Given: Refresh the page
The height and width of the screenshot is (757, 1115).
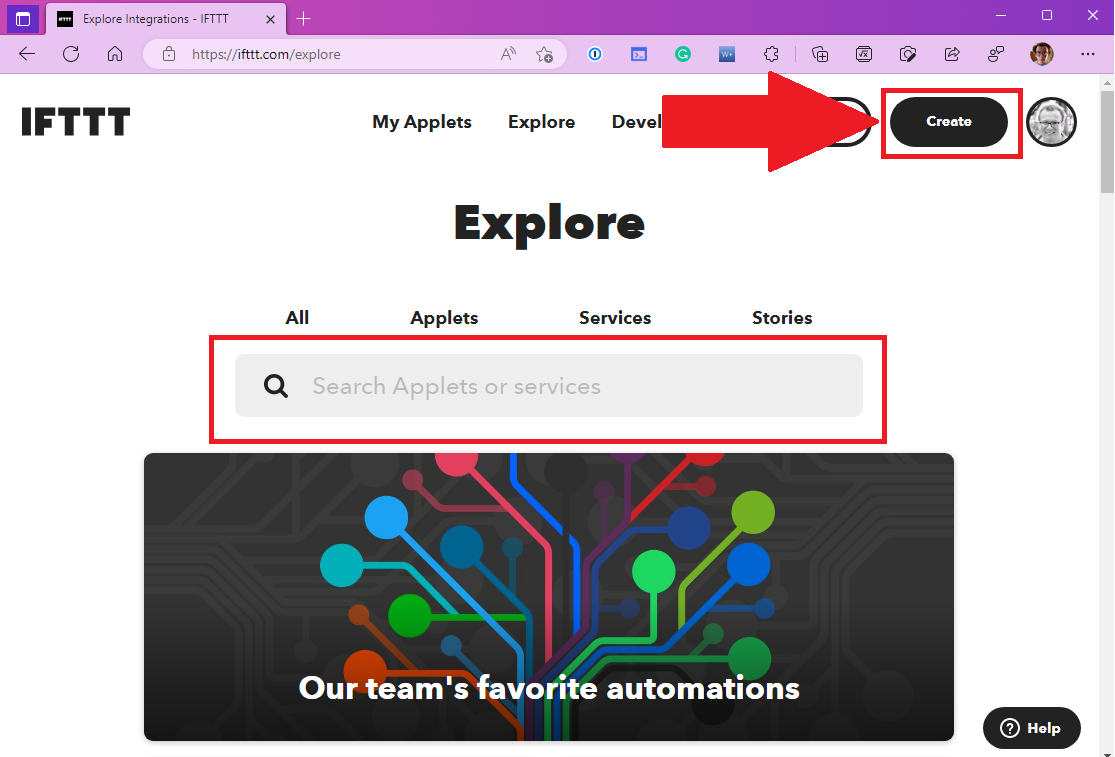Looking at the screenshot, I should (x=71, y=54).
